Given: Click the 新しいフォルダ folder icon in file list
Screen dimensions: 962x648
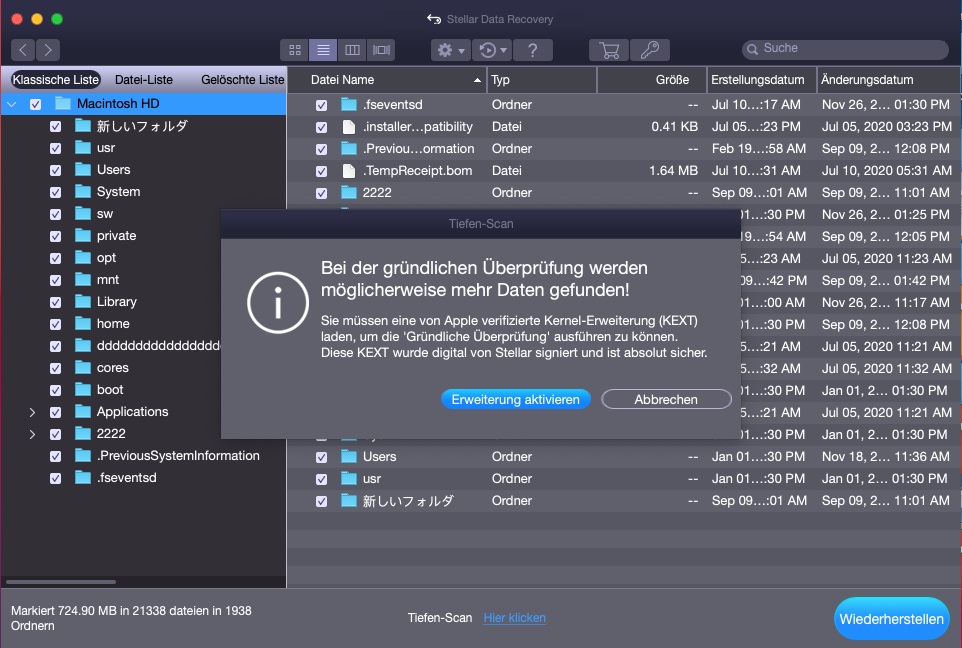Looking at the screenshot, I should pyautogui.click(x=348, y=501).
